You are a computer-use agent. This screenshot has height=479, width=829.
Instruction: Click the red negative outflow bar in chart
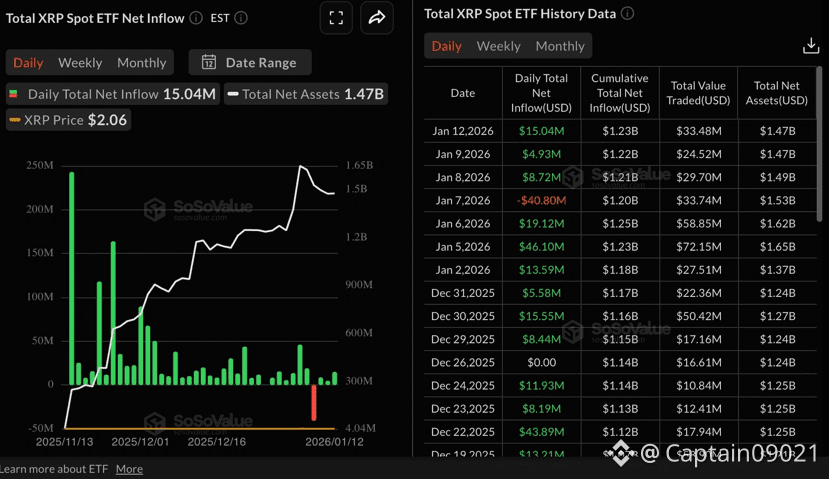click(x=314, y=402)
